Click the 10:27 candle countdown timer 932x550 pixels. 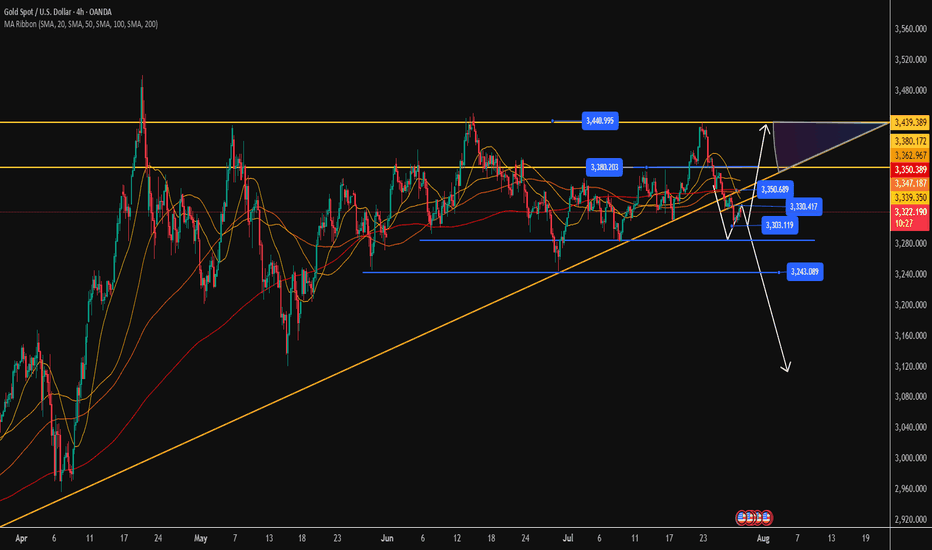click(x=903, y=224)
